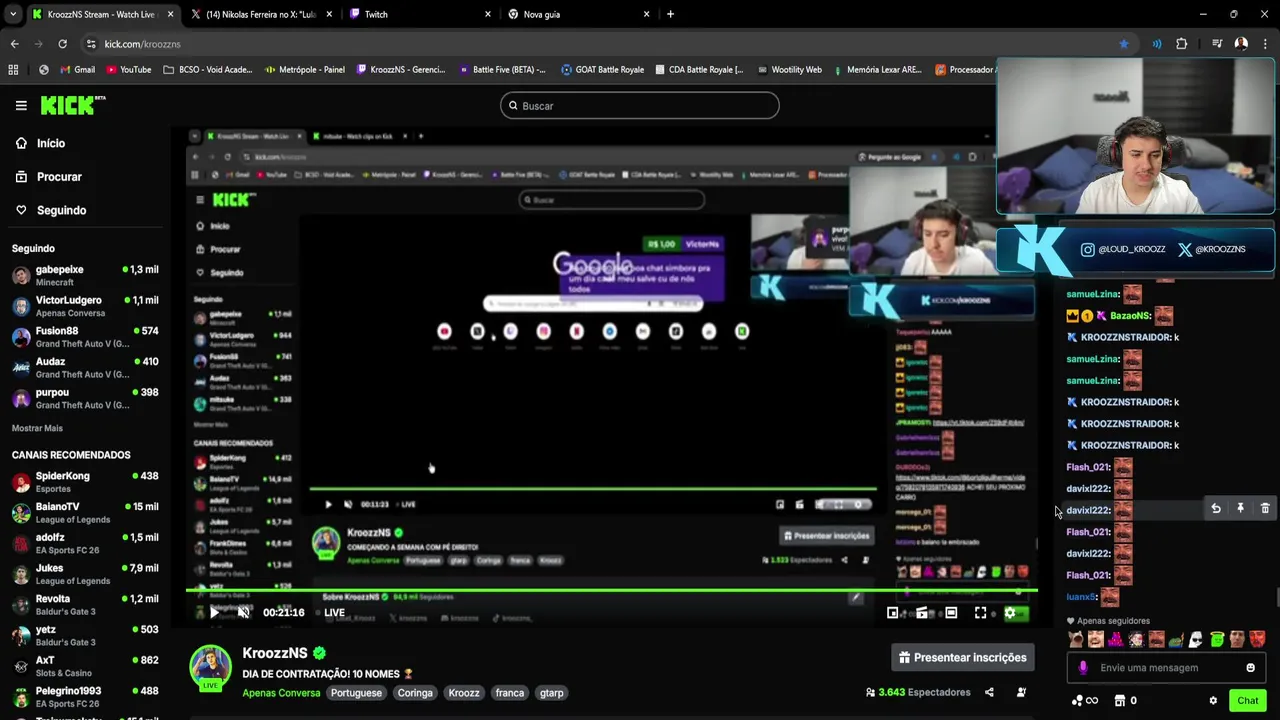
Task: Select the Portuguese tag
Action: (356, 693)
